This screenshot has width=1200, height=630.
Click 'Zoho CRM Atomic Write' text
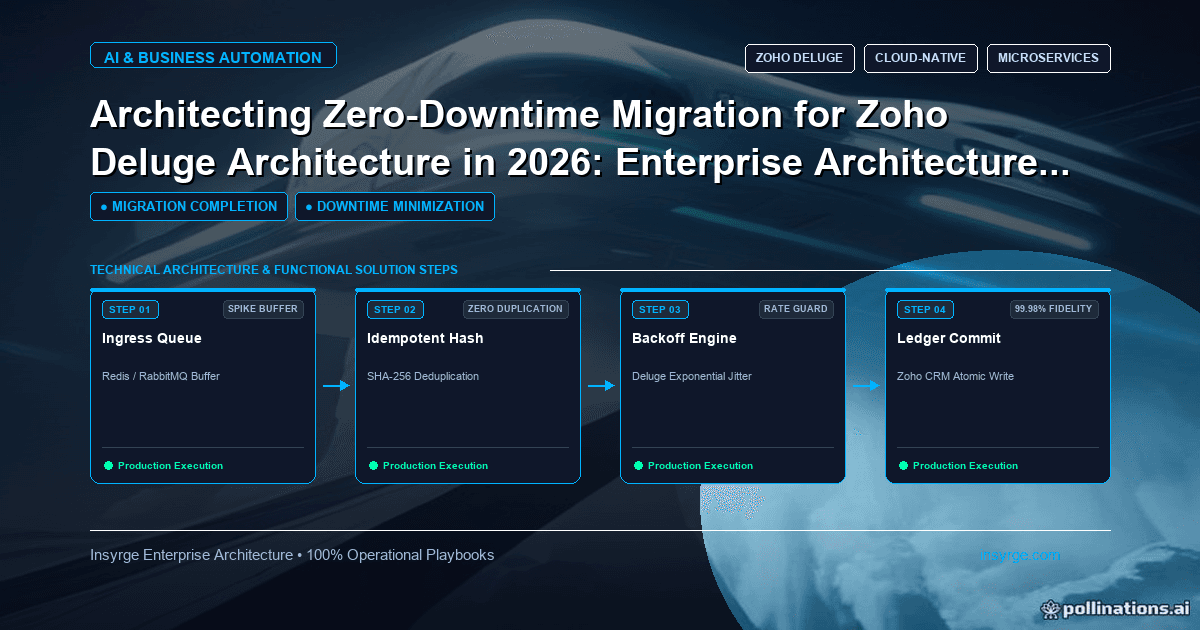(x=955, y=376)
